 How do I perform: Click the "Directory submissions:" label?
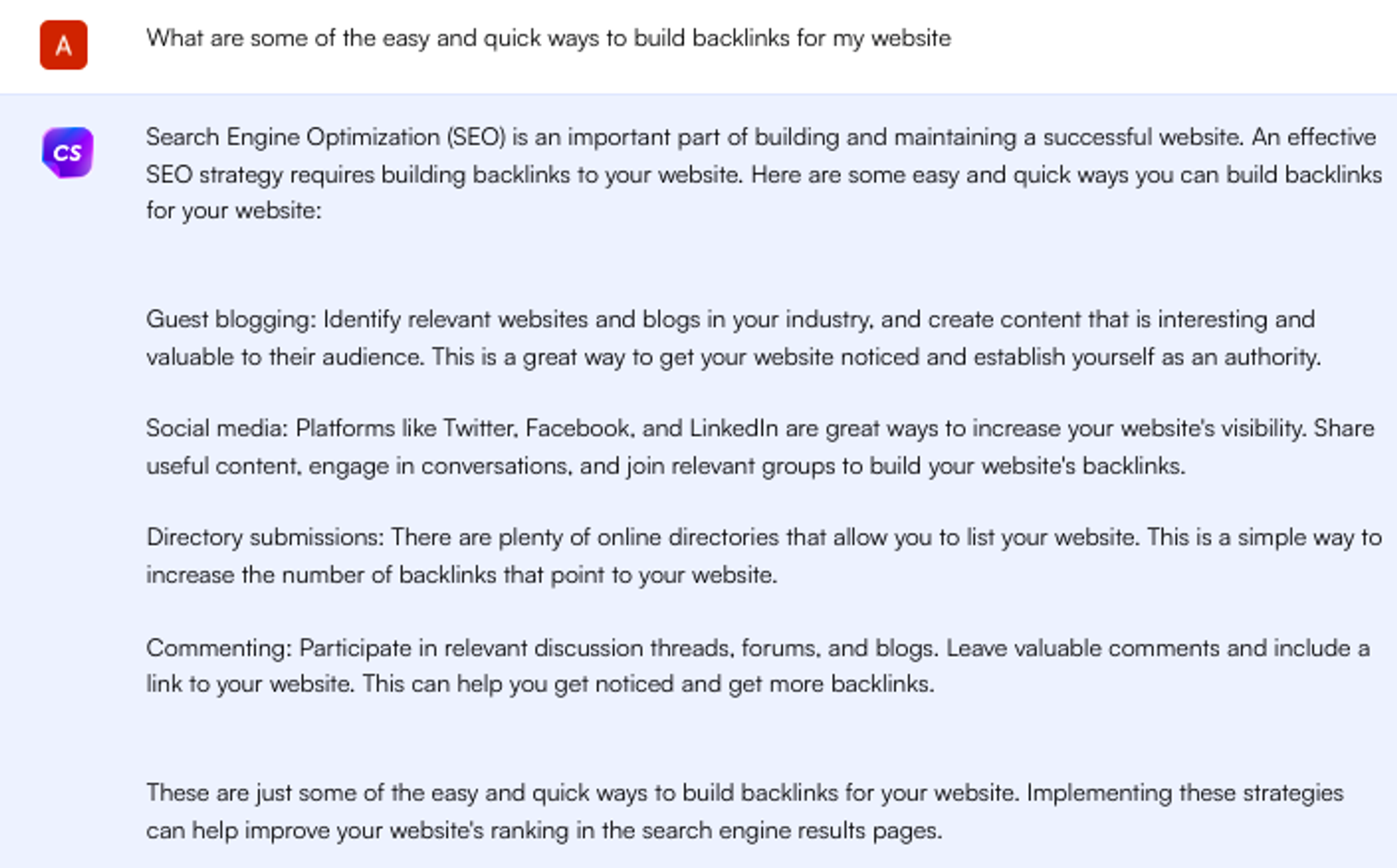(265, 538)
